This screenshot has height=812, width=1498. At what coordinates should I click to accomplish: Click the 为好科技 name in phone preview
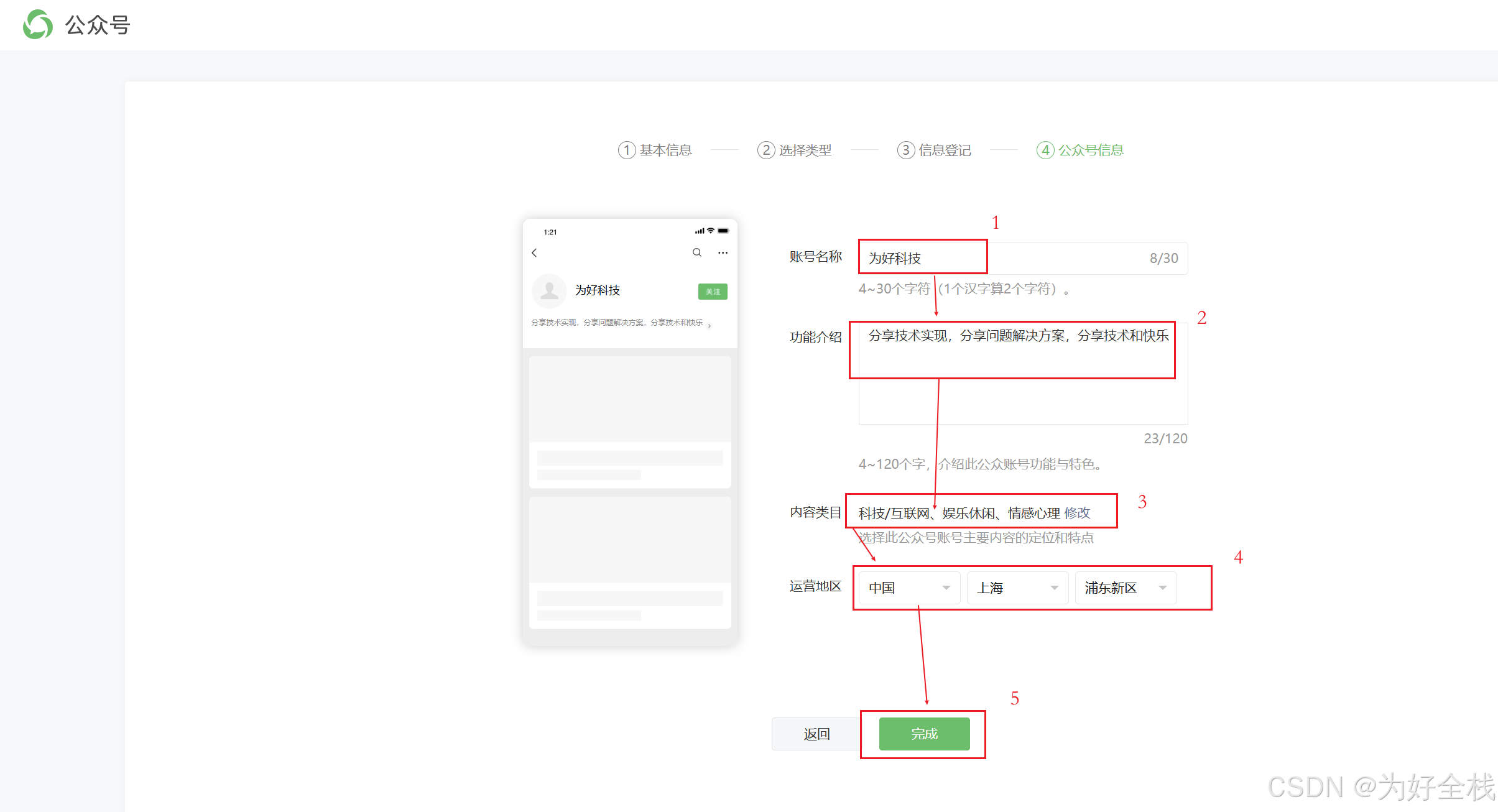pyautogui.click(x=598, y=290)
